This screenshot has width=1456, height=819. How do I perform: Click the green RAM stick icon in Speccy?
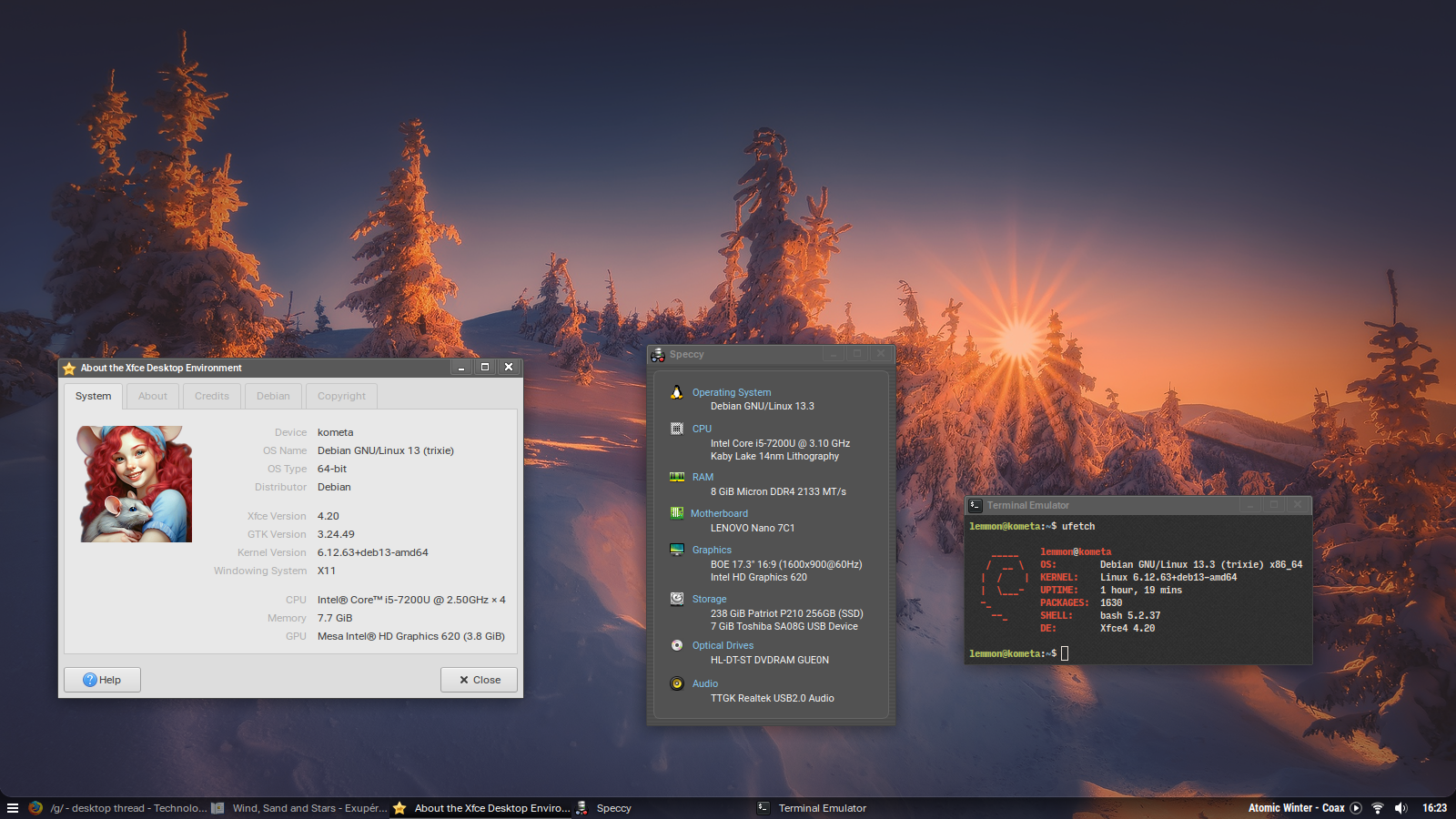677,477
